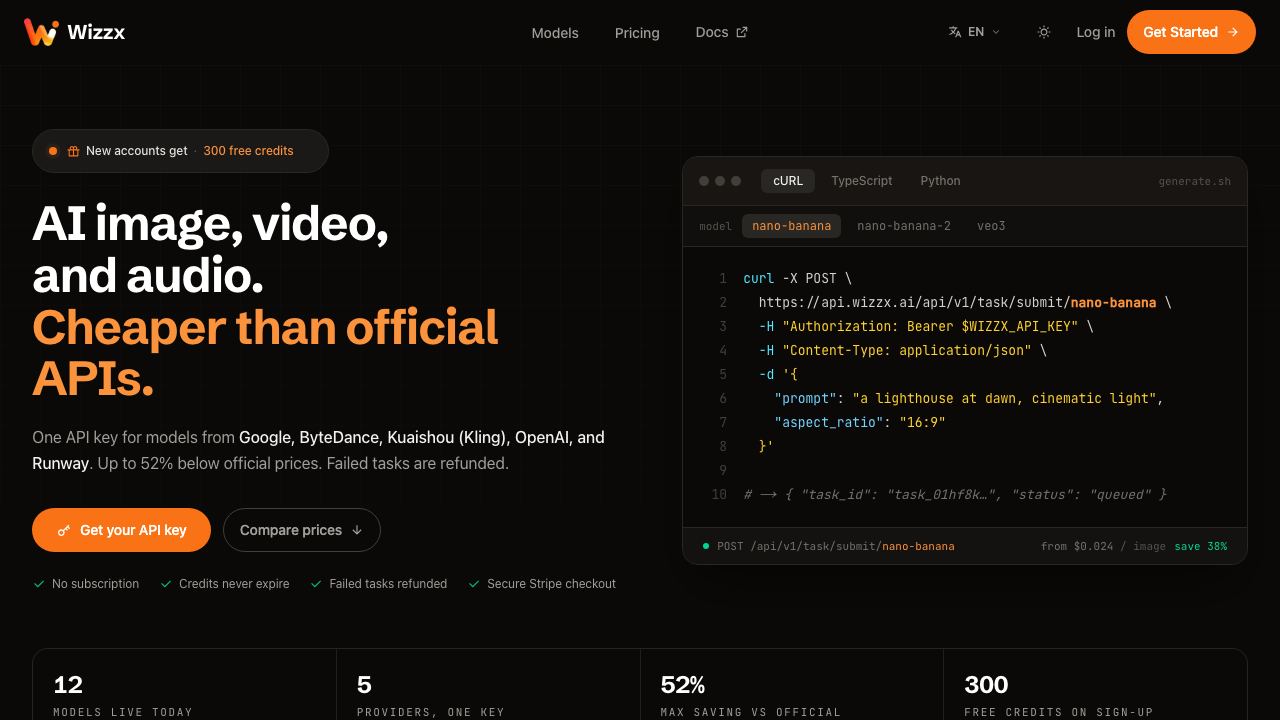Expand the EN language dropdown chevron

coord(996,32)
